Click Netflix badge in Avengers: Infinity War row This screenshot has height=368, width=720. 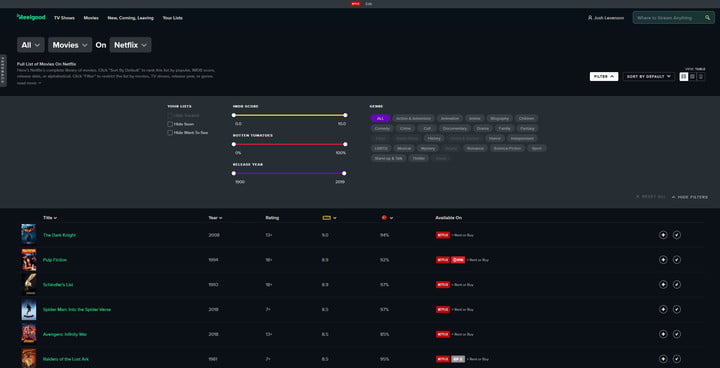click(443, 334)
